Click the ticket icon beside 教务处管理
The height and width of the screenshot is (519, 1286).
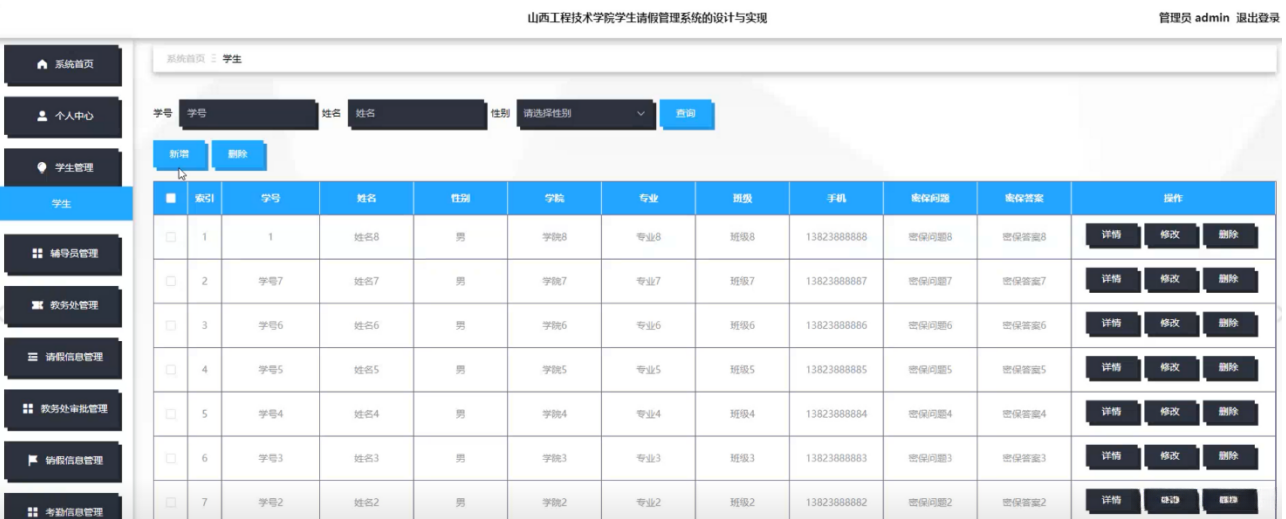(37, 305)
